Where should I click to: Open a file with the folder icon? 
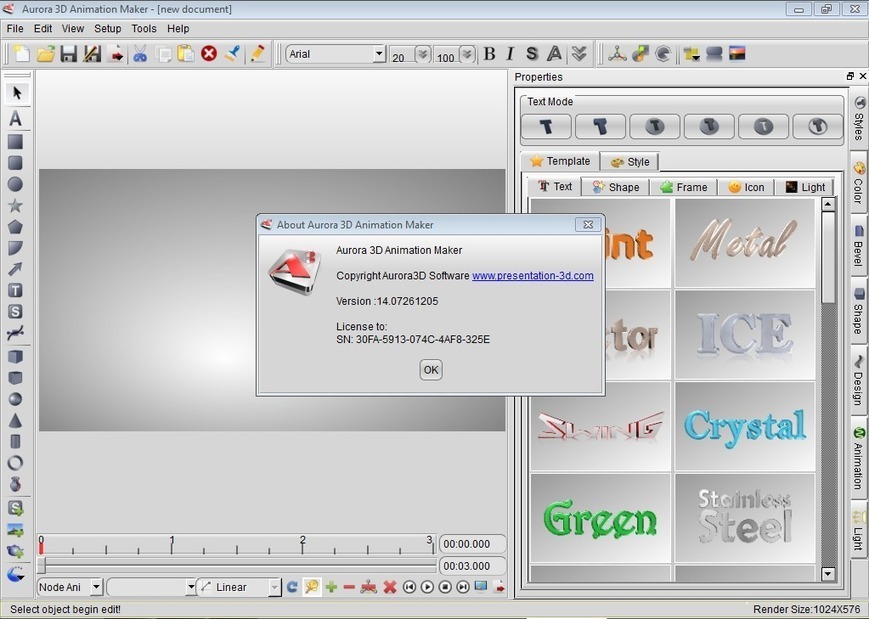tap(45, 54)
